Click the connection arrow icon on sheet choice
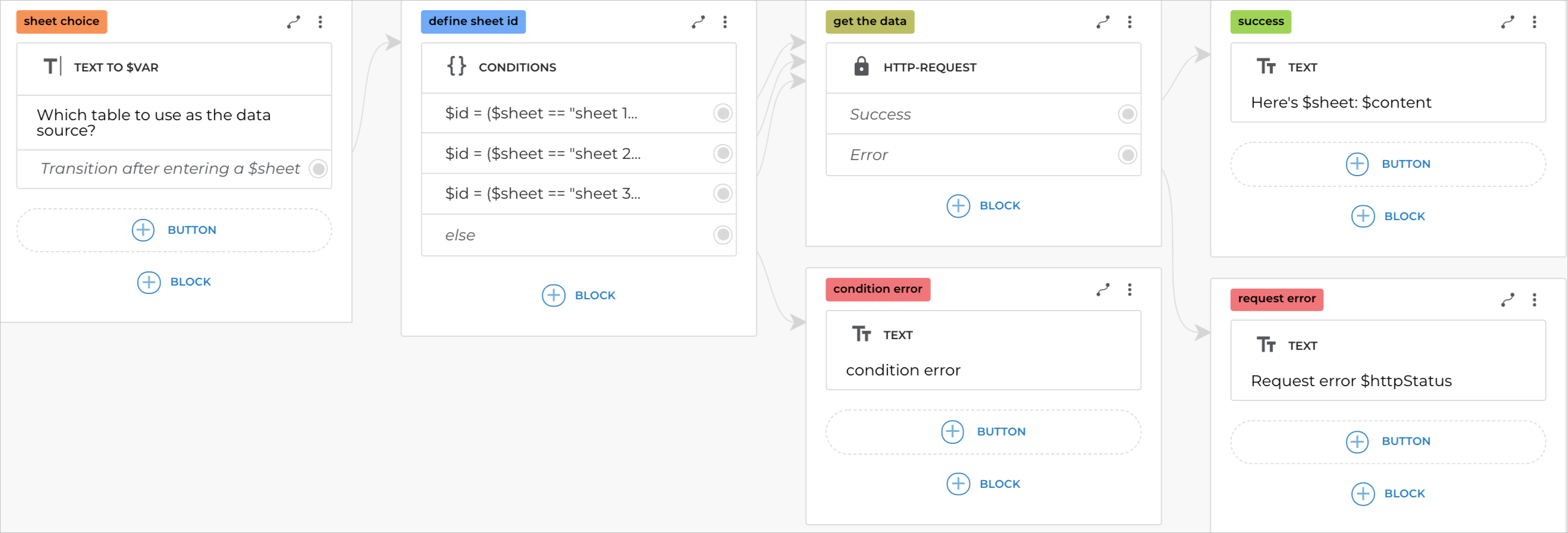The image size is (1568, 533). click(294, 22)
